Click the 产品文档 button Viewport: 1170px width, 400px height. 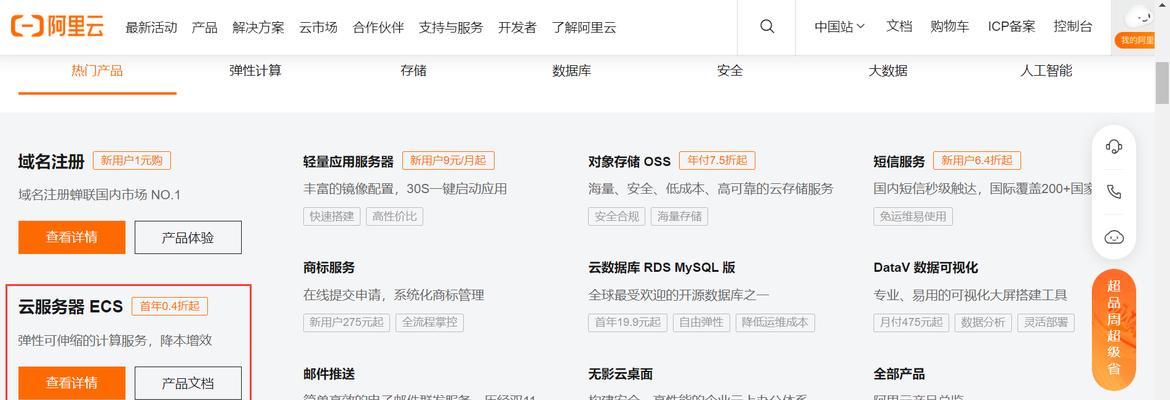[x=188, y=383]
